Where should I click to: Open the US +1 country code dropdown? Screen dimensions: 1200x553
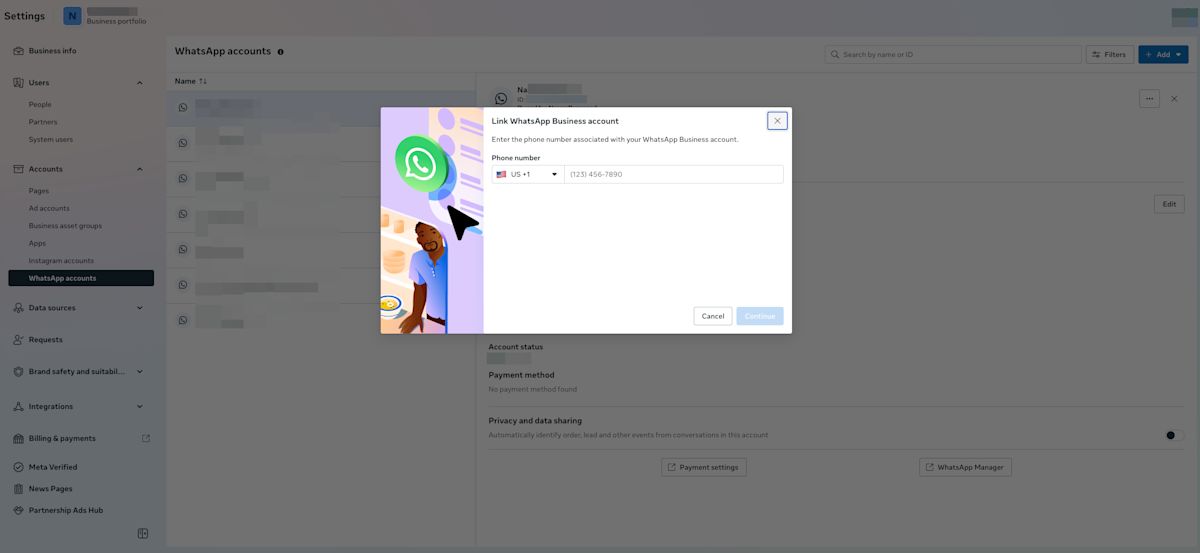point(527,174)
